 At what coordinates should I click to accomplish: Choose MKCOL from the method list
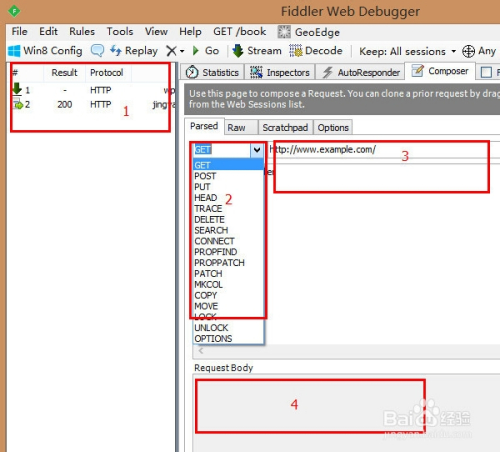[228, 284]
